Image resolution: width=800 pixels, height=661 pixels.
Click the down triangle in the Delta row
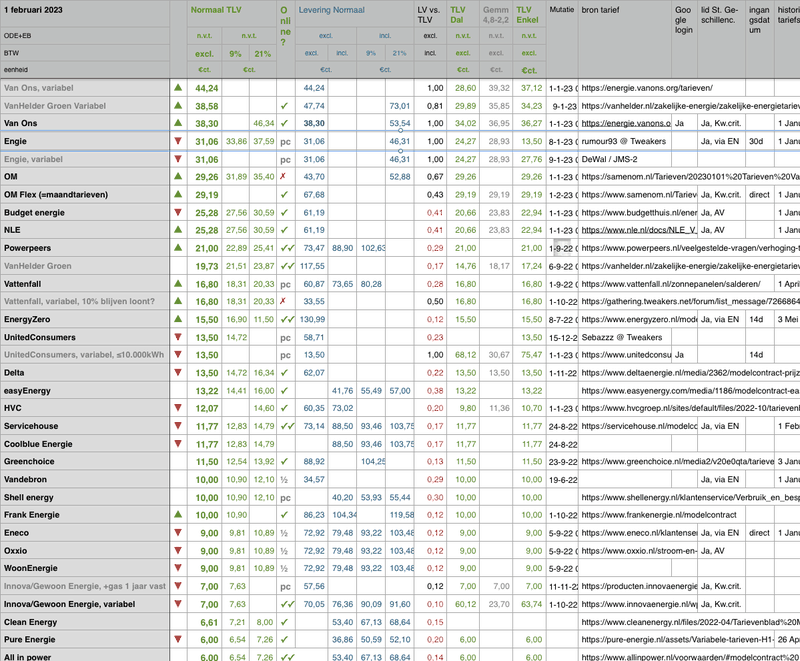click(178, 372)
